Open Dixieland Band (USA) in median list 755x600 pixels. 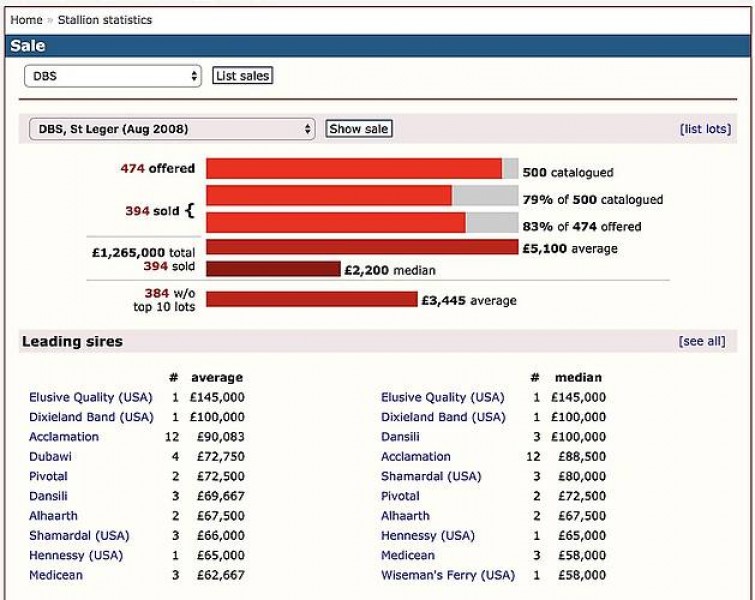(443, 417)
